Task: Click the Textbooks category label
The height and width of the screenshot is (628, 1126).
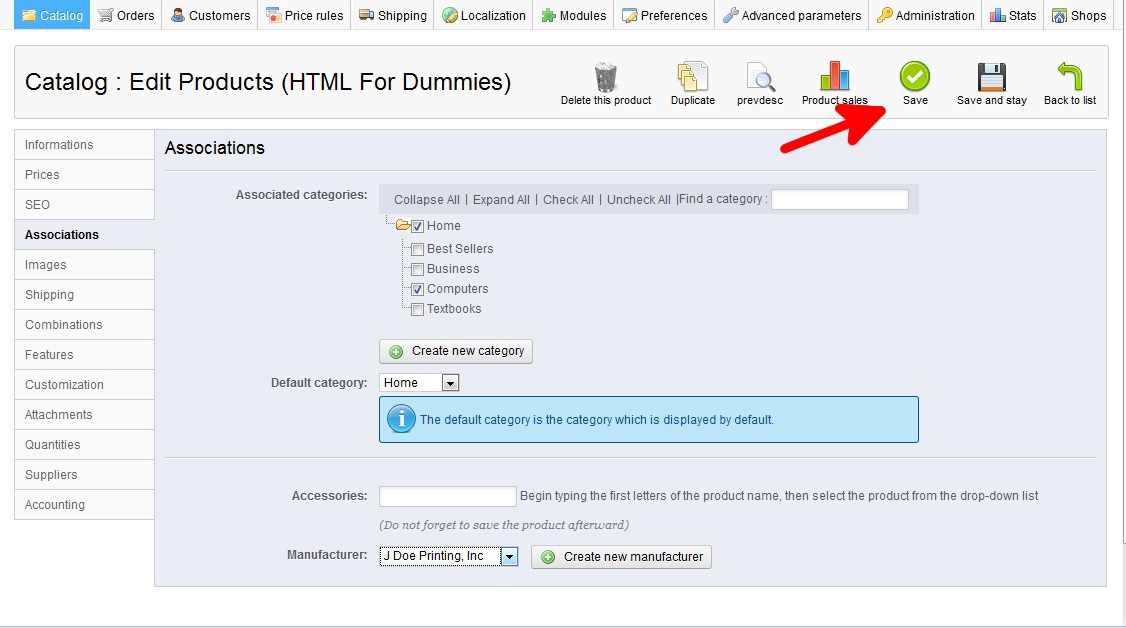Action: pyautogui.click(x=454, y=309)
